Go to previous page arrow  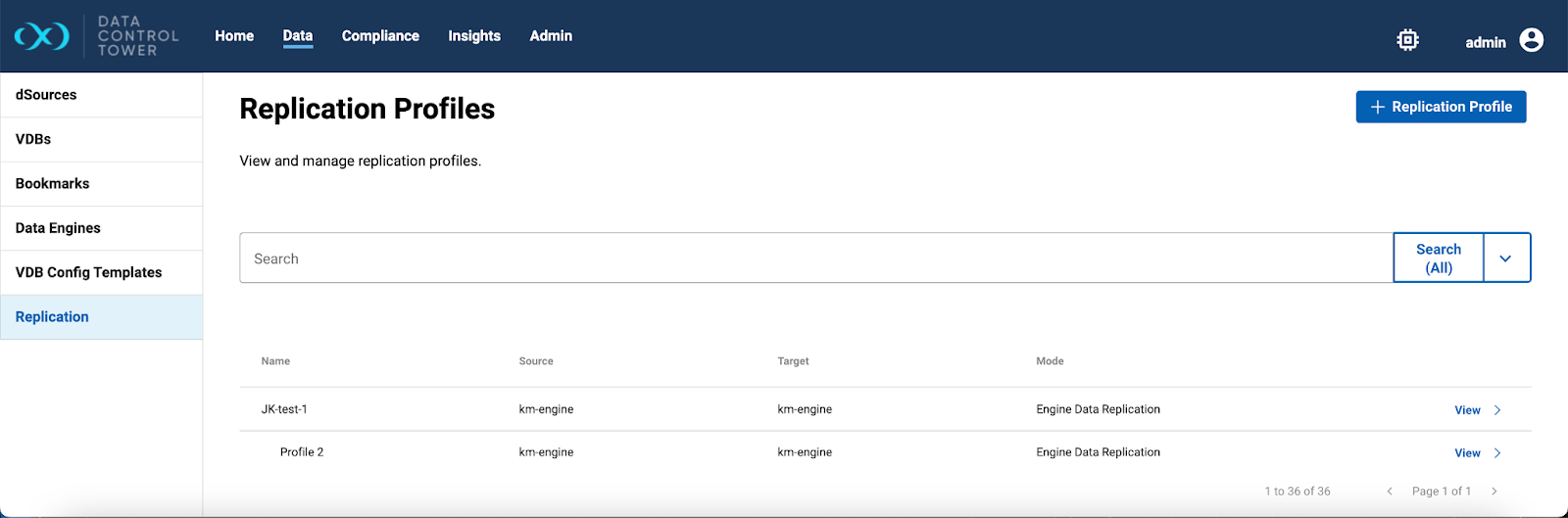click(x=1389, y=492)
